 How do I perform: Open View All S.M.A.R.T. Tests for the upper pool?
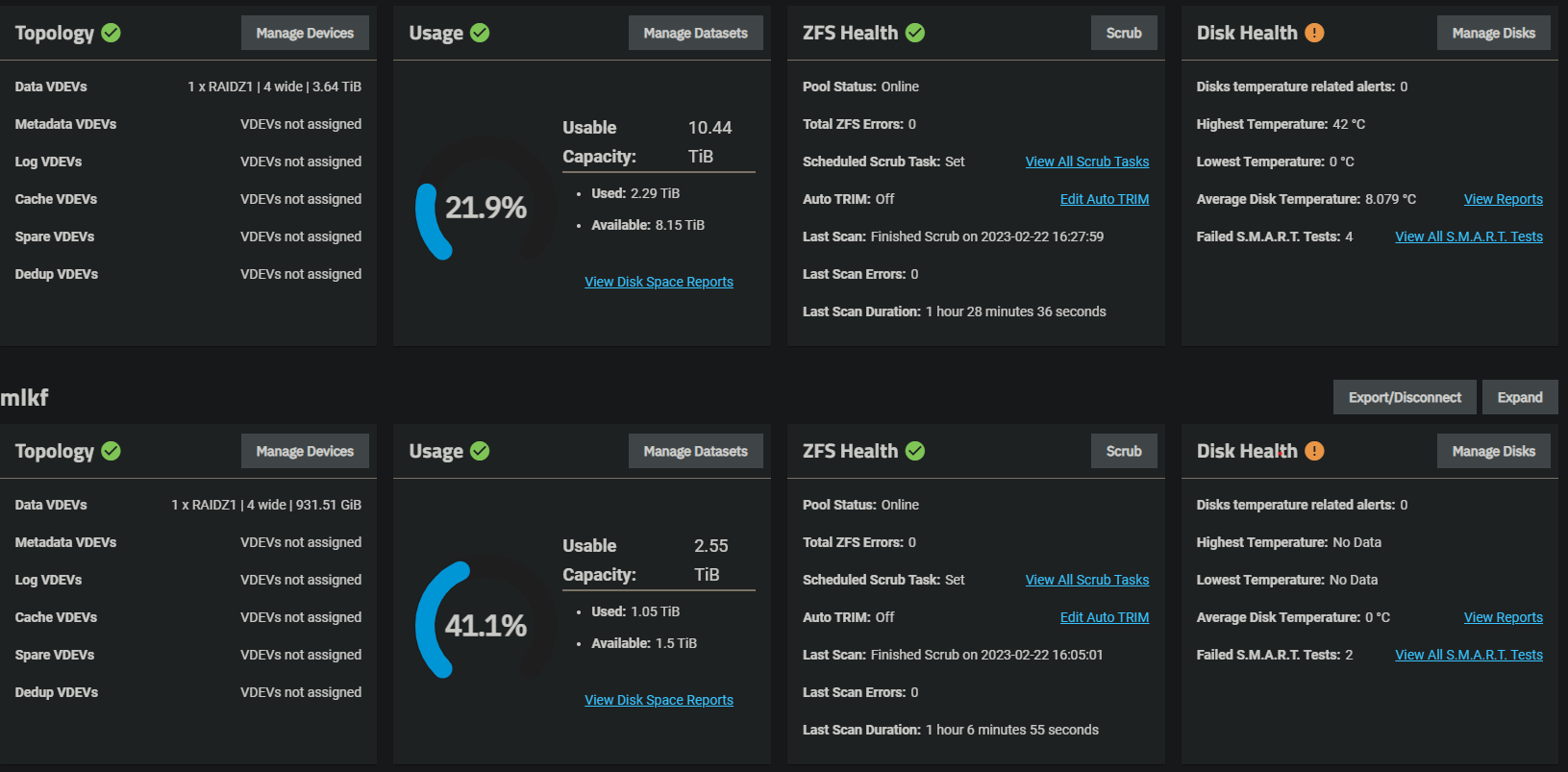pyautogui.click(x=1468, y=237)
